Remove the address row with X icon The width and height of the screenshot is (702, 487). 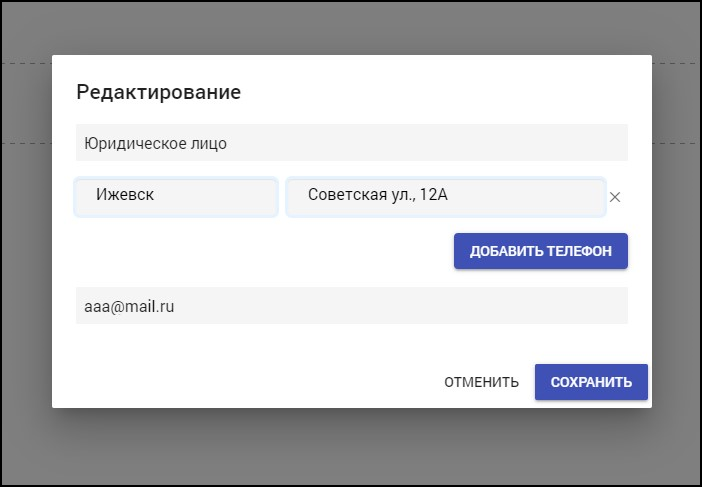click(615, 197)
